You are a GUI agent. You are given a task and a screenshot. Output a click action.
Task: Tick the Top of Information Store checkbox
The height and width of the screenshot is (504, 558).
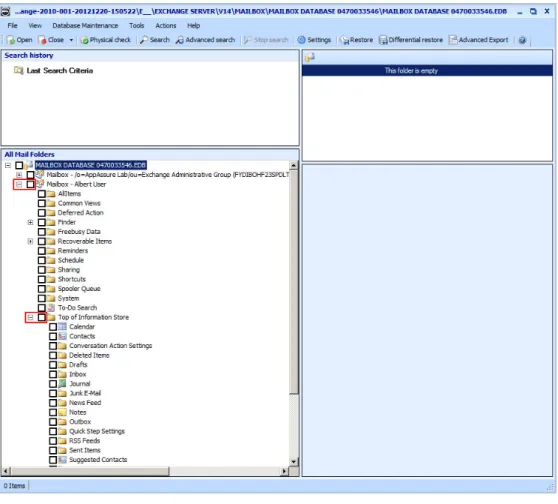coord(42,317)
